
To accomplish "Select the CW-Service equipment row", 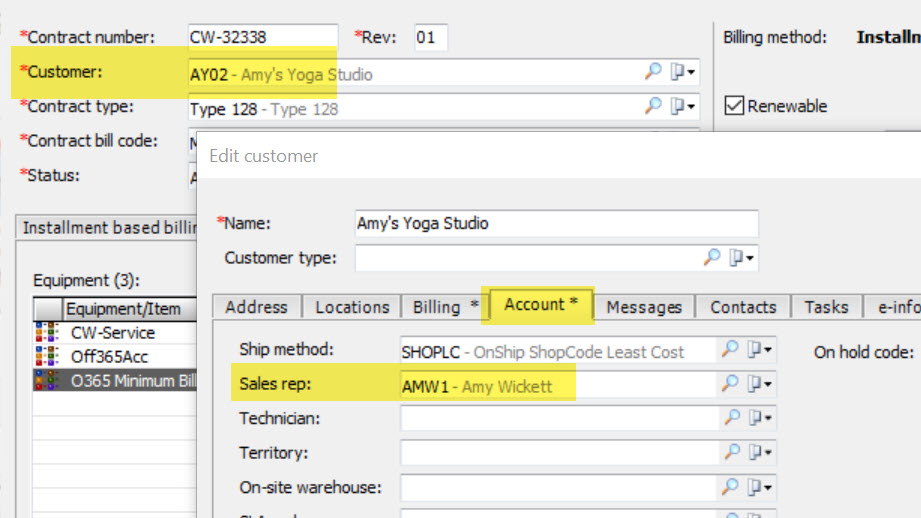I will pos(115,332).
